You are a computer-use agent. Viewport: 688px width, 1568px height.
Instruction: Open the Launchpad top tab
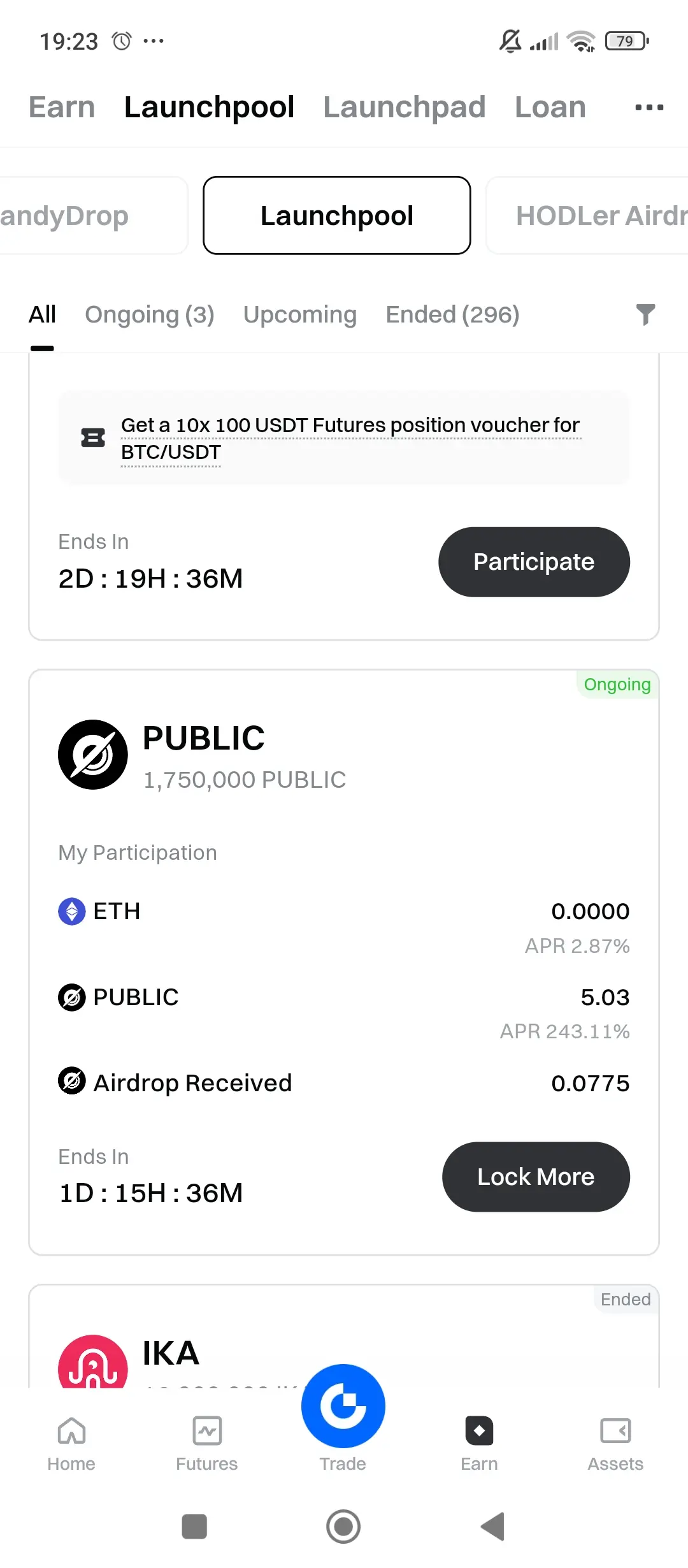tap(405, 107)
